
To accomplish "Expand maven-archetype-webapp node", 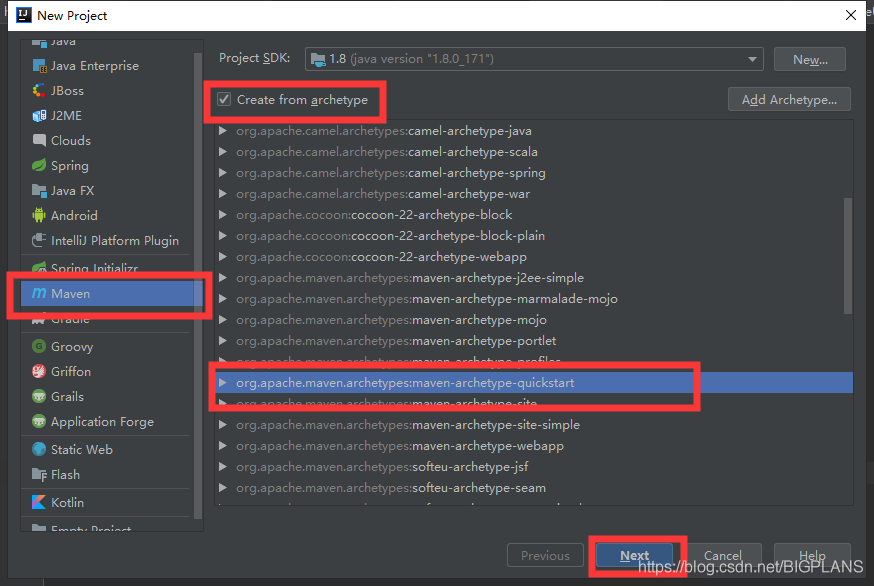I will point(223,445).
